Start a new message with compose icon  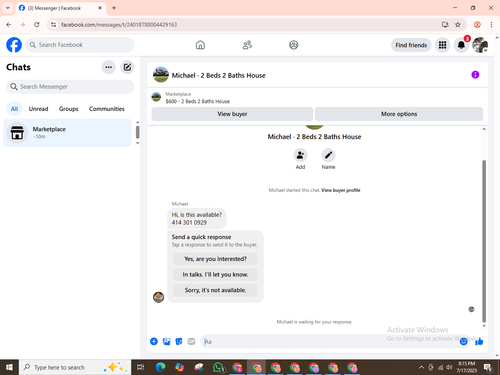pos(127,67)
